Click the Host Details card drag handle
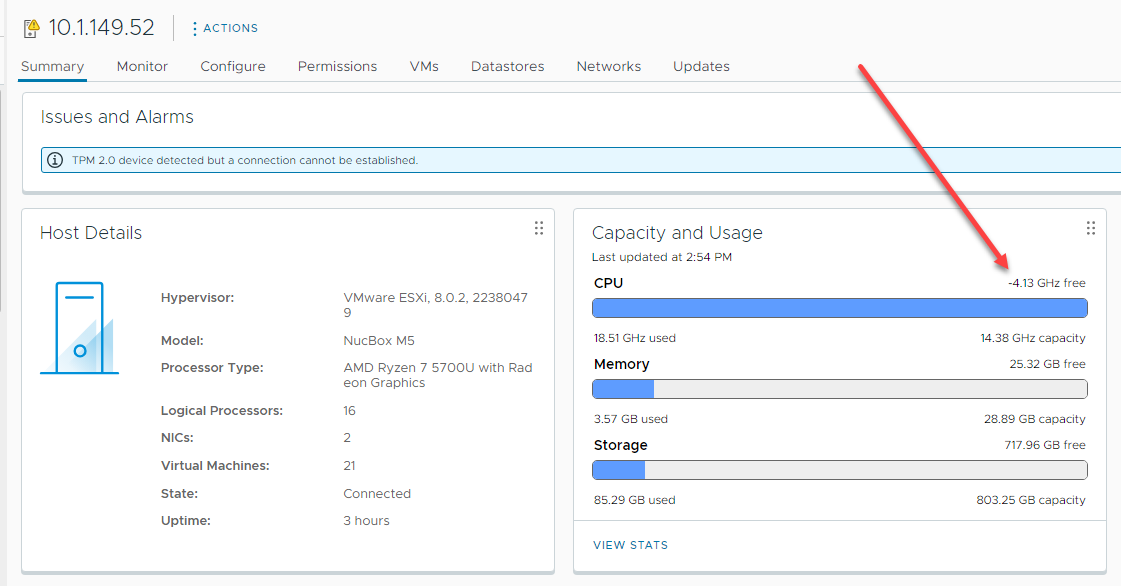1121x586 pixels. click(x=539, y=228)
